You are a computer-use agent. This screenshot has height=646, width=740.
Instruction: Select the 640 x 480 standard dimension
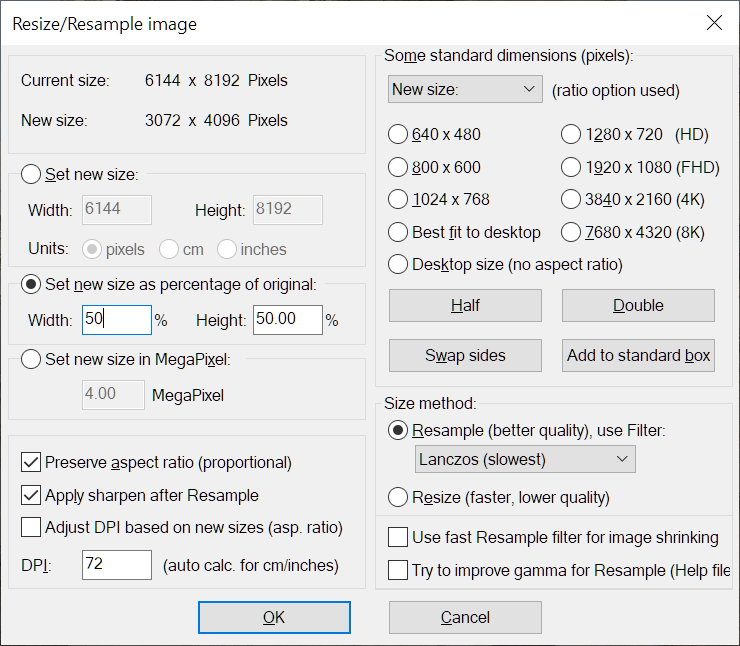[398, 134]
